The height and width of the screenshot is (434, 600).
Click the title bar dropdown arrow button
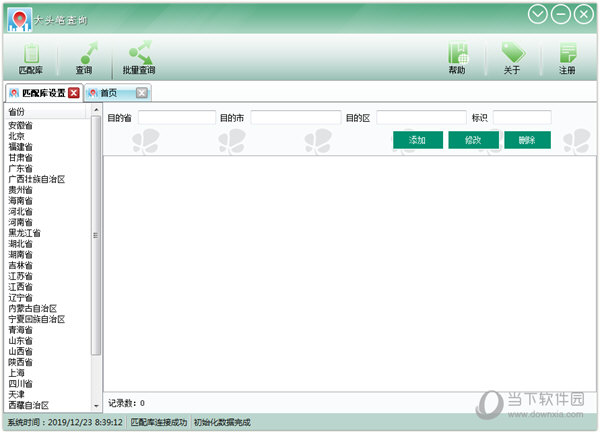(x=539, y=14)
